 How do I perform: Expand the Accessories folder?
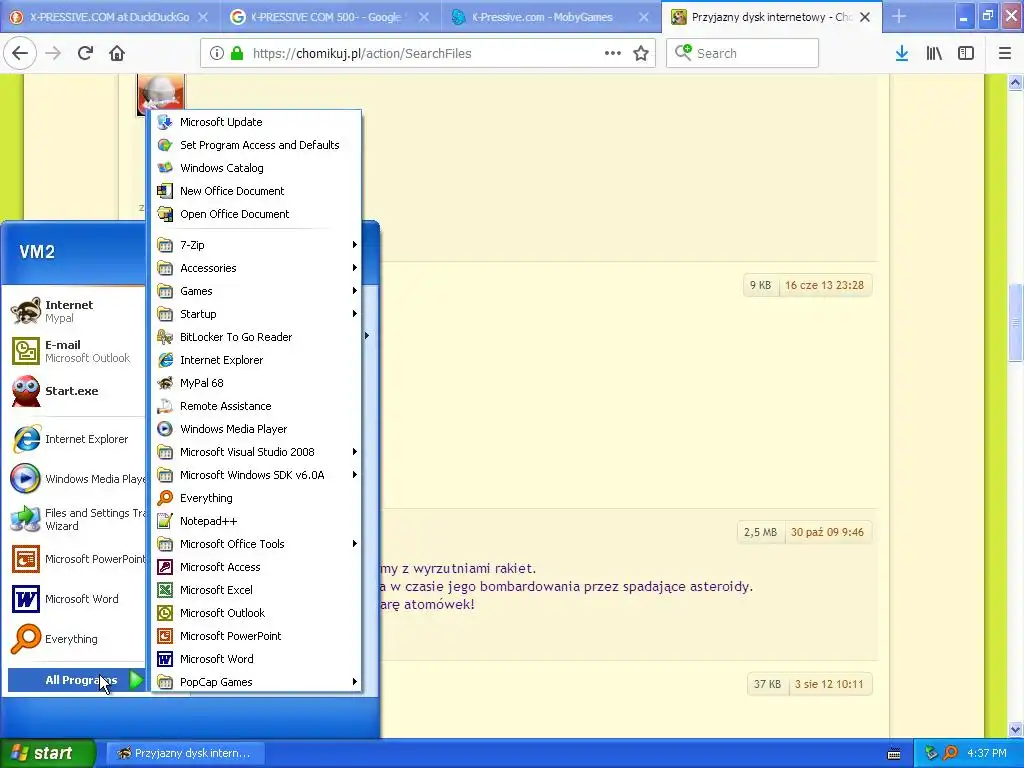[257, 268]
